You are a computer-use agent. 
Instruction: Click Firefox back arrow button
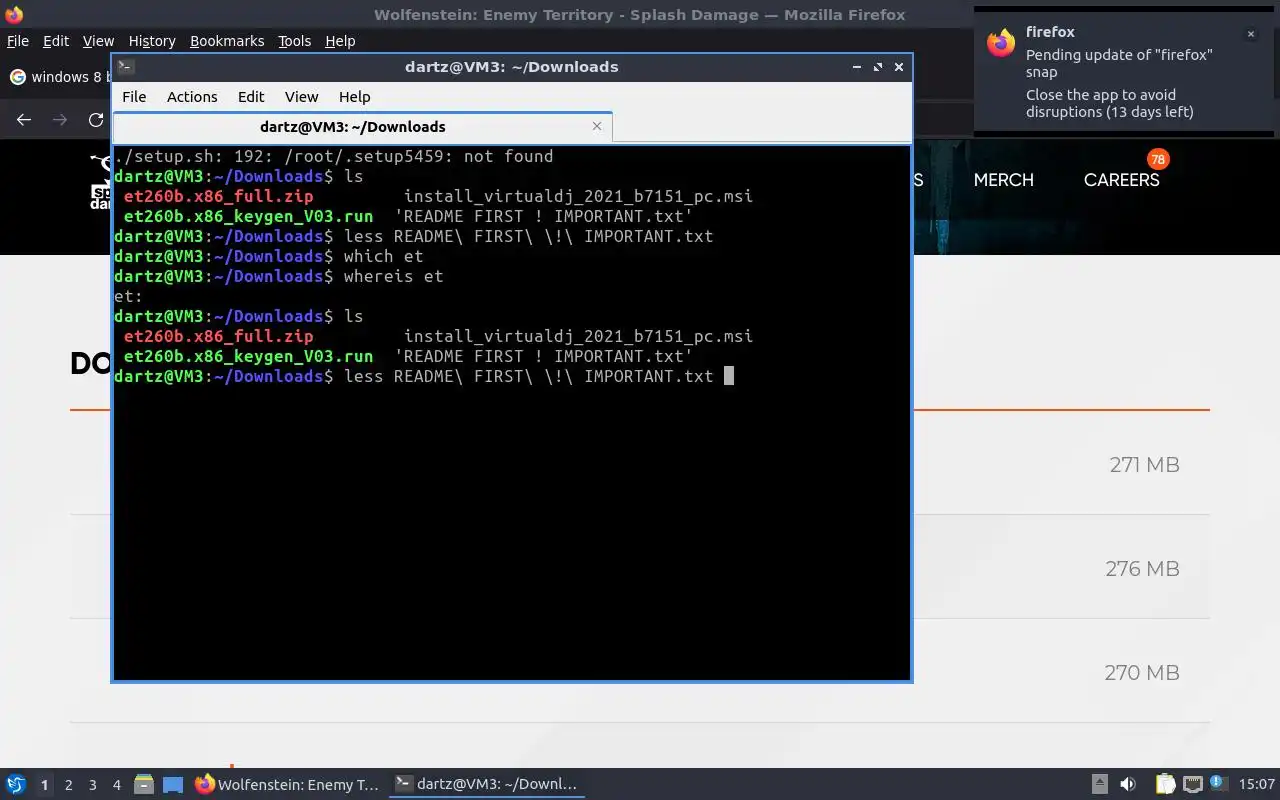(x=24, y=120)
